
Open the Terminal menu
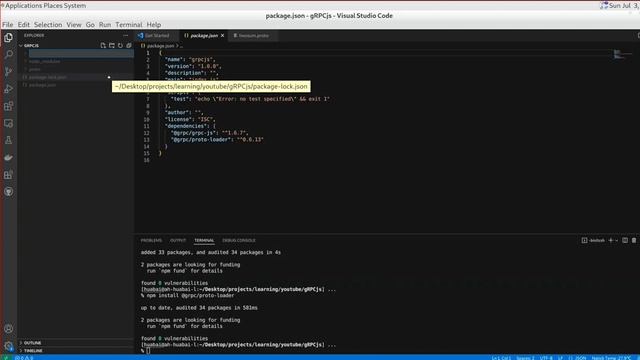129,24
